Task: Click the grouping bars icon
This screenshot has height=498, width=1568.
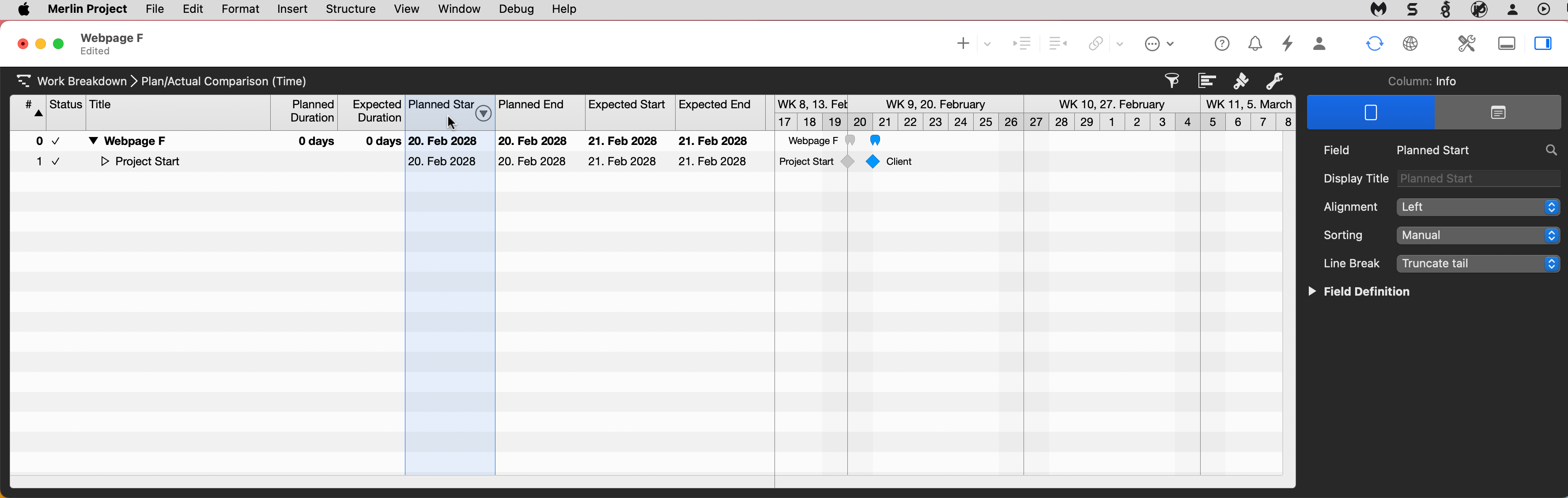Action: 1206,81
